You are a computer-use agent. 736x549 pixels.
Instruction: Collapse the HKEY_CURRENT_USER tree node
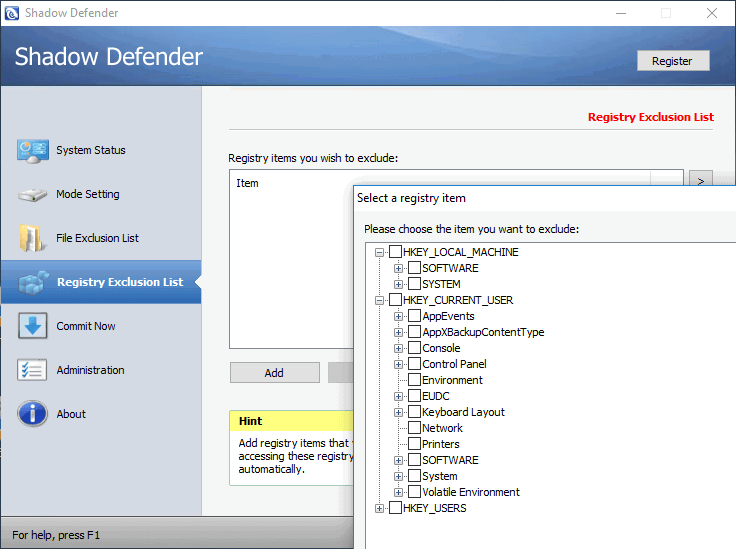(379, 300)
